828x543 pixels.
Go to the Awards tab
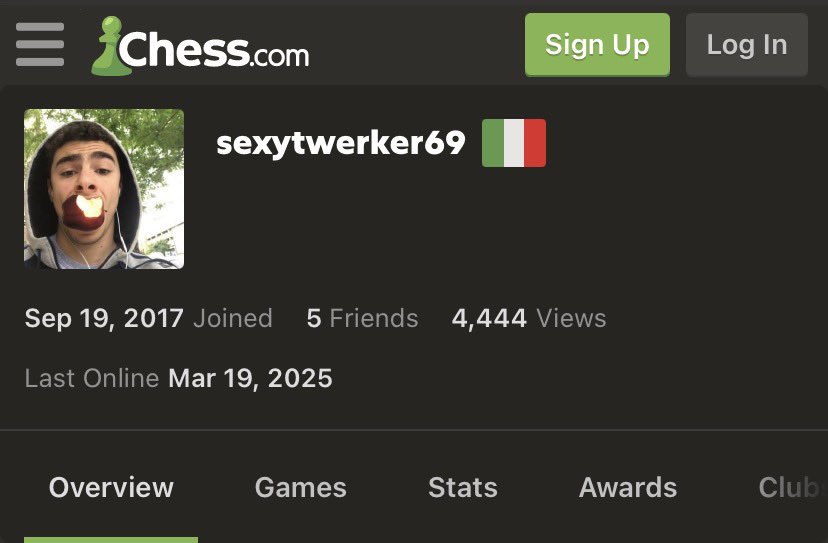pos(628,487)
